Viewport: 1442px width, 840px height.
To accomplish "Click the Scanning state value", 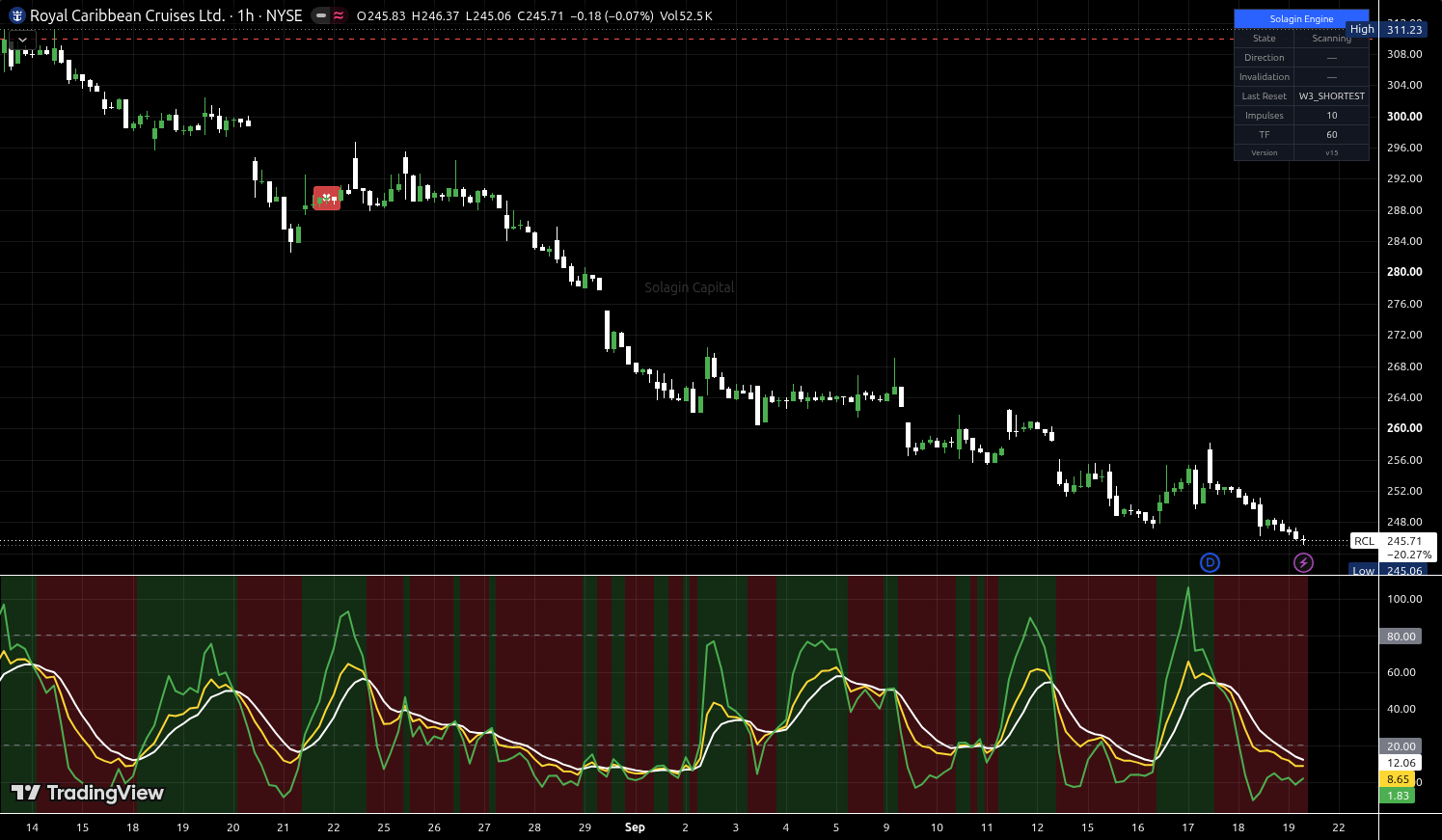I will coord(1332,39).
